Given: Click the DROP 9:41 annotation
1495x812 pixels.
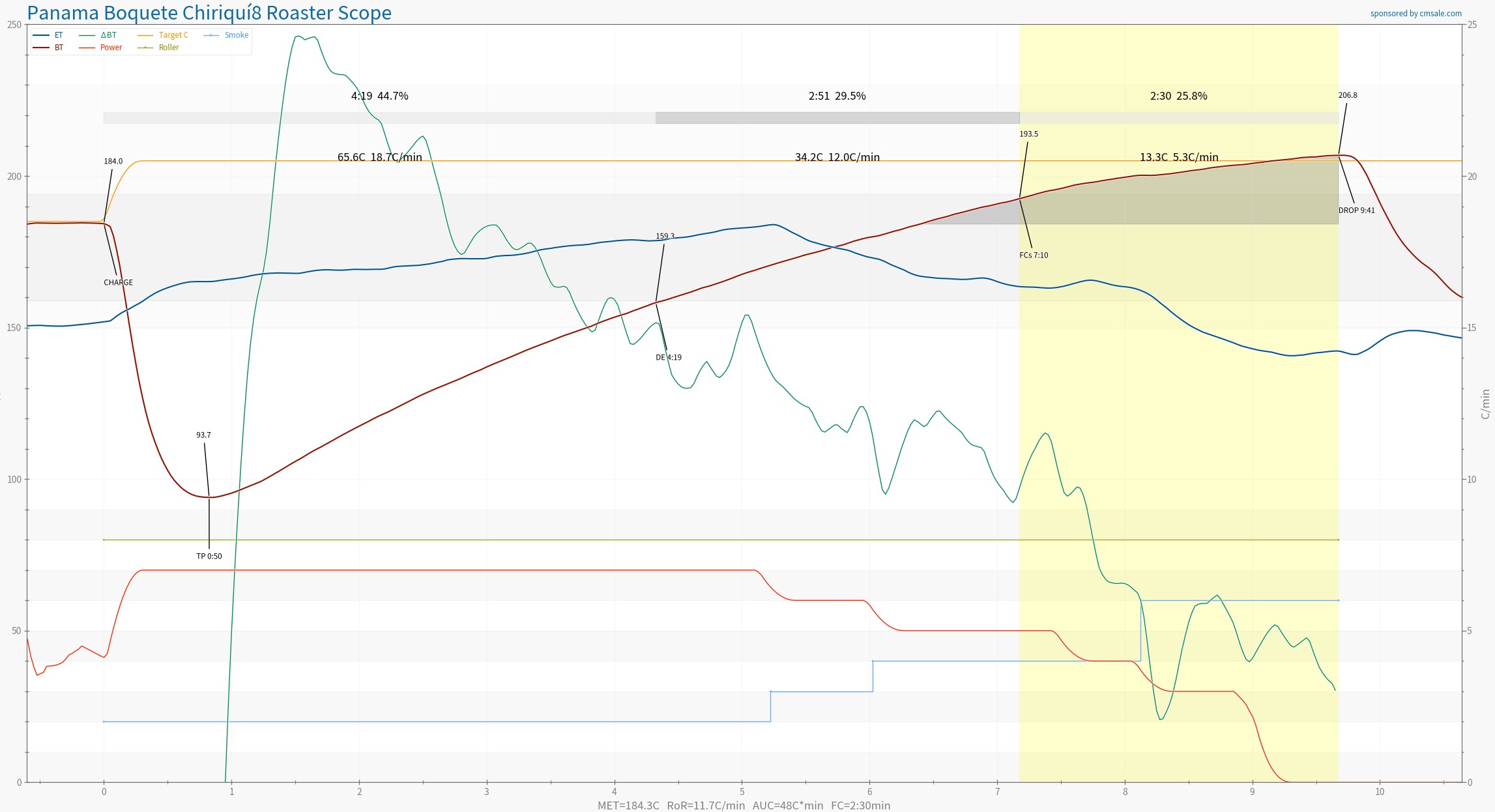Looking at the screenshot, I should 1356,210.
